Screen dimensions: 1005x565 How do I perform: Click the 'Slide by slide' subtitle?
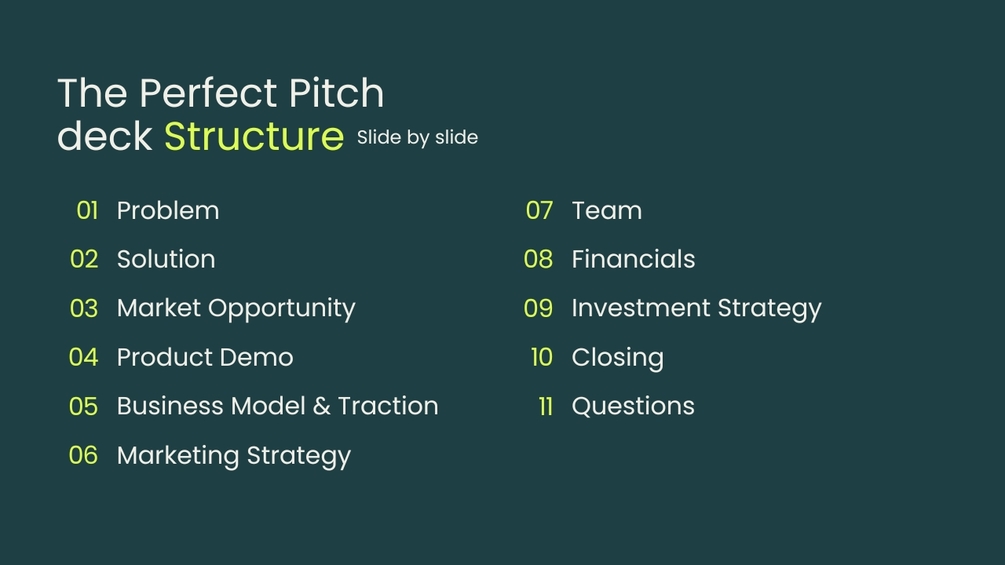[417, 138]
